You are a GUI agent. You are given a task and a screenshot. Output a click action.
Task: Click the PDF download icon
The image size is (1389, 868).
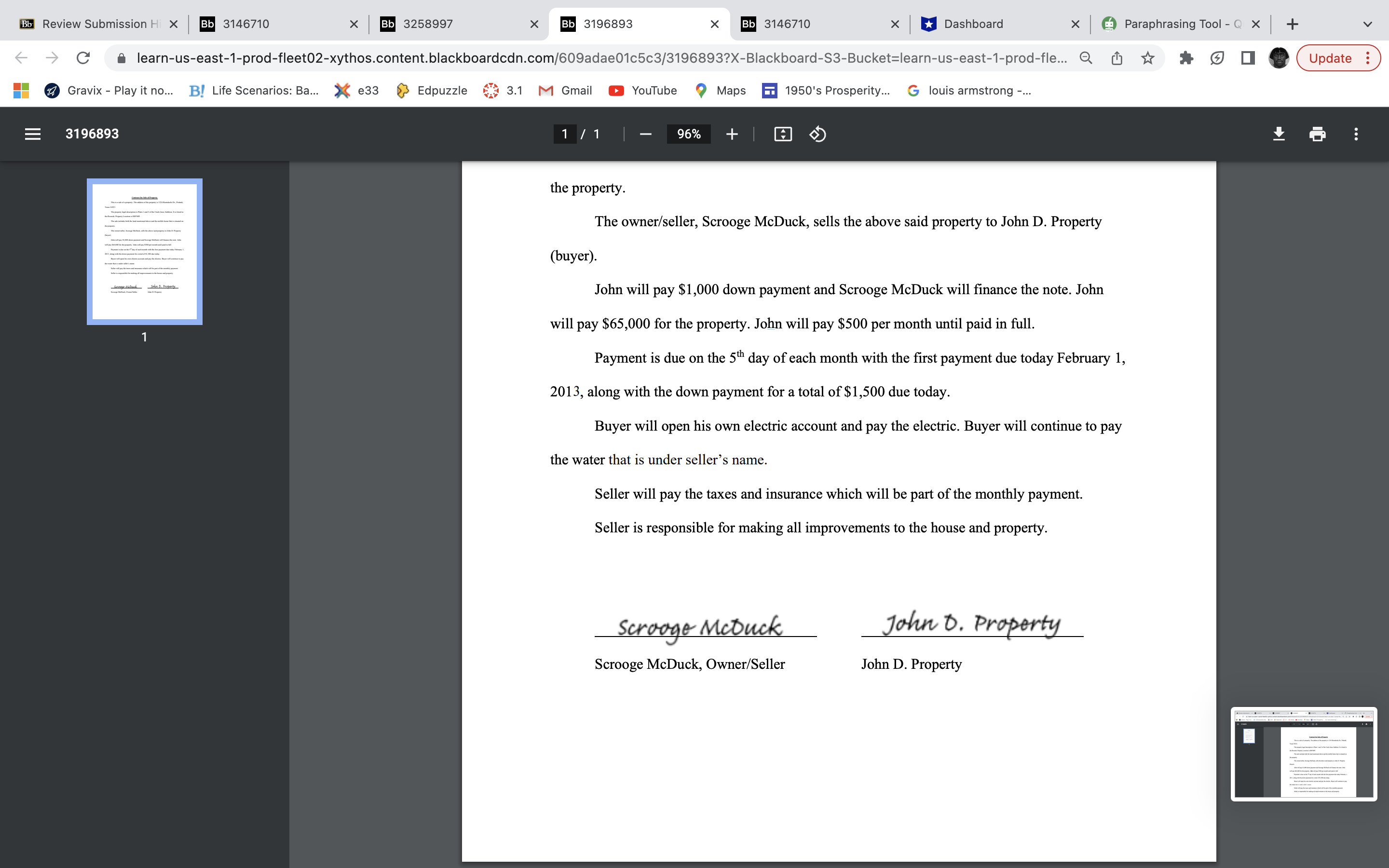click(x=1278, y=134)
